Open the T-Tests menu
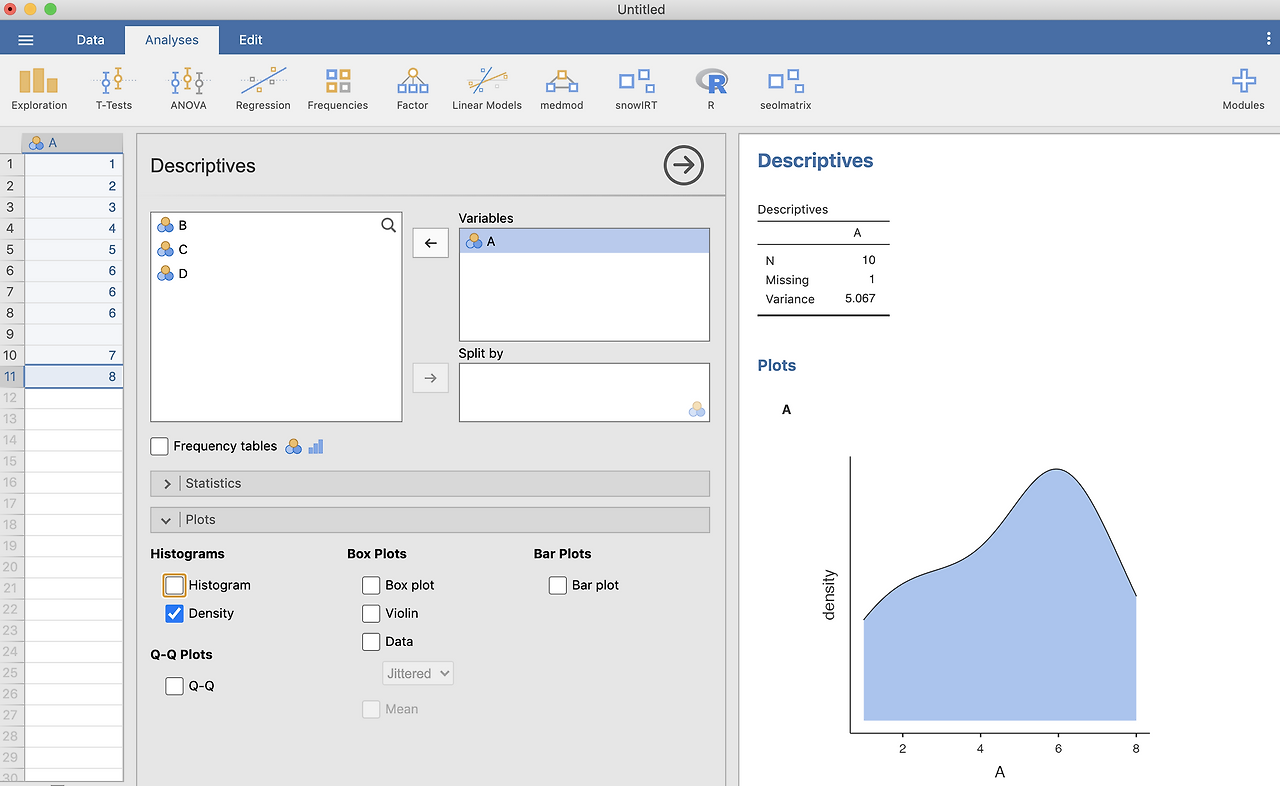The width and height of the screenshot is (1280, 786). (114, 89)
